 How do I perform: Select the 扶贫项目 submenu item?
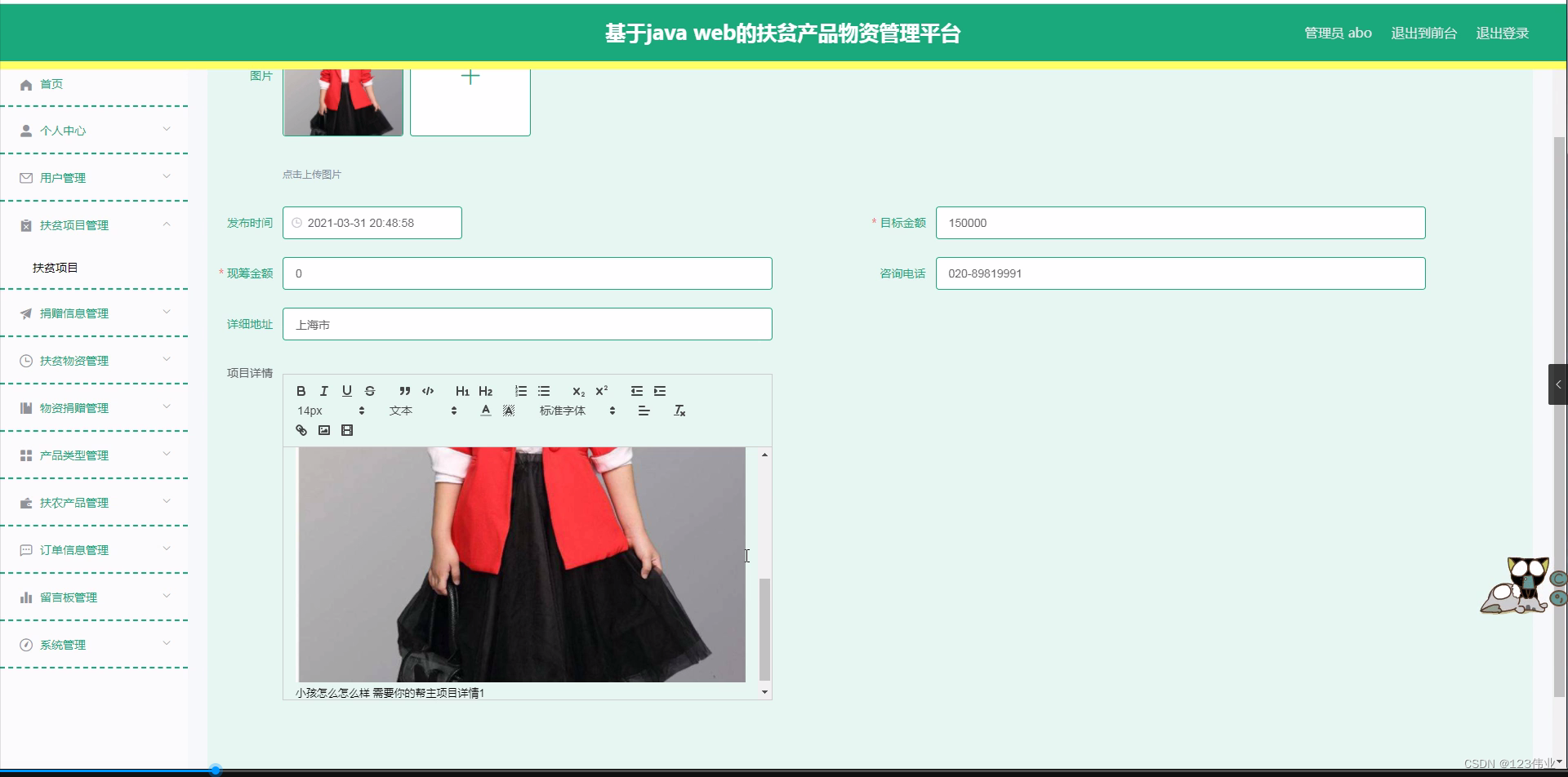tap(54, 267)
